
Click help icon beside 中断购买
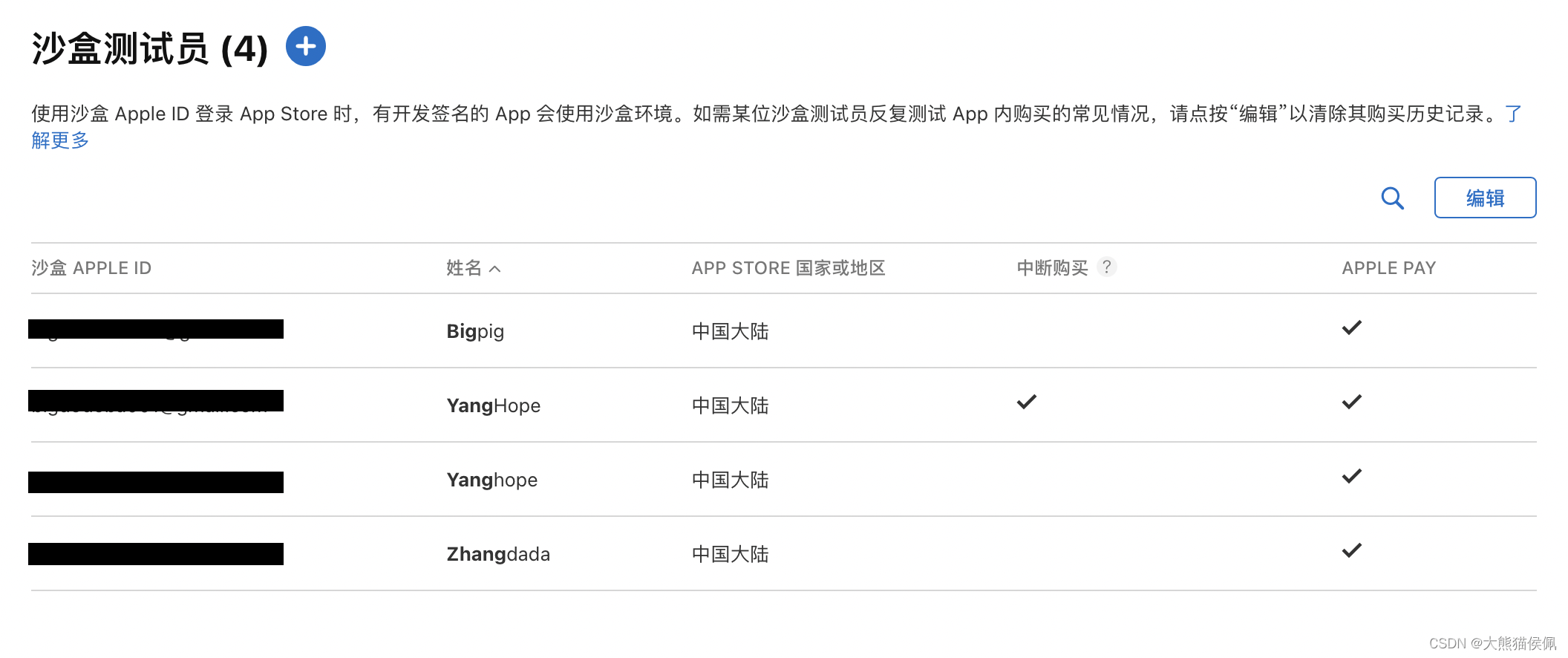1106,267
